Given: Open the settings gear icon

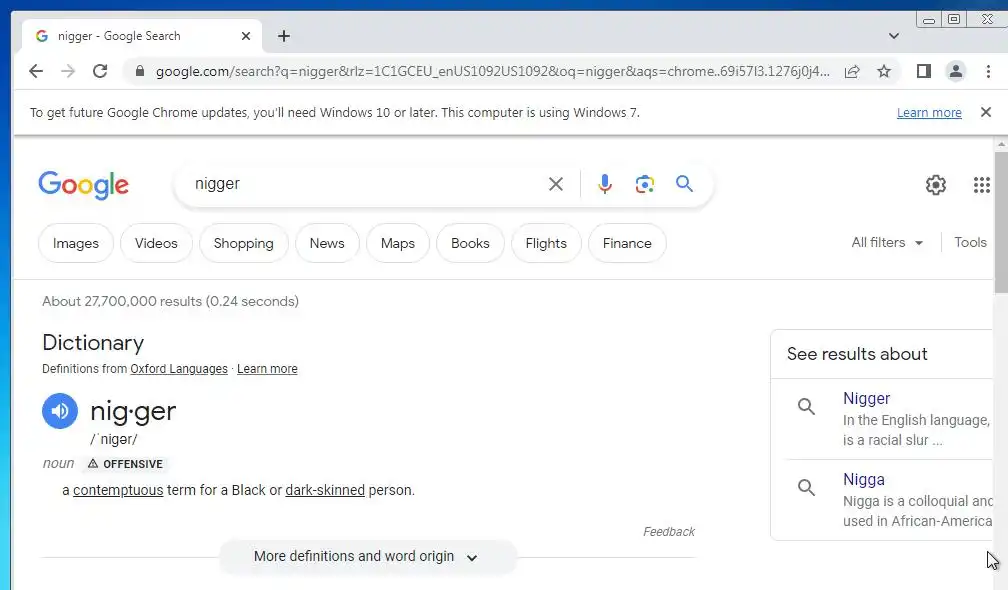Looking at the screenshot, I should tap(936, 185).
